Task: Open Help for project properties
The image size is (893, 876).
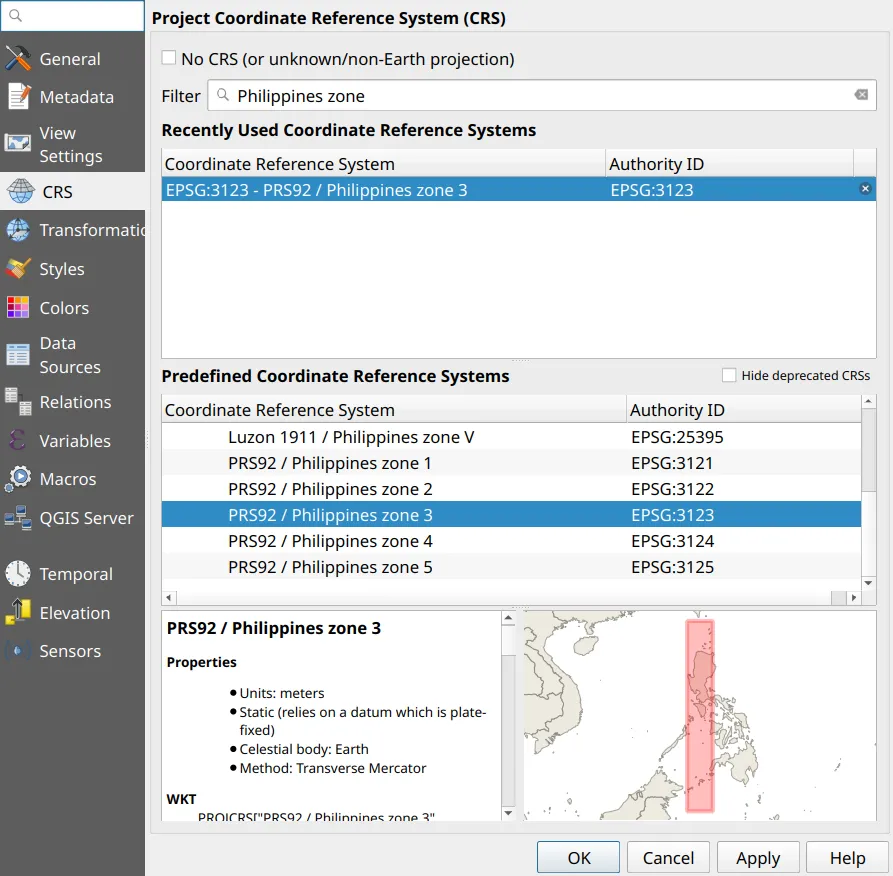Action: pyautogui.click(x=847, y=857)
